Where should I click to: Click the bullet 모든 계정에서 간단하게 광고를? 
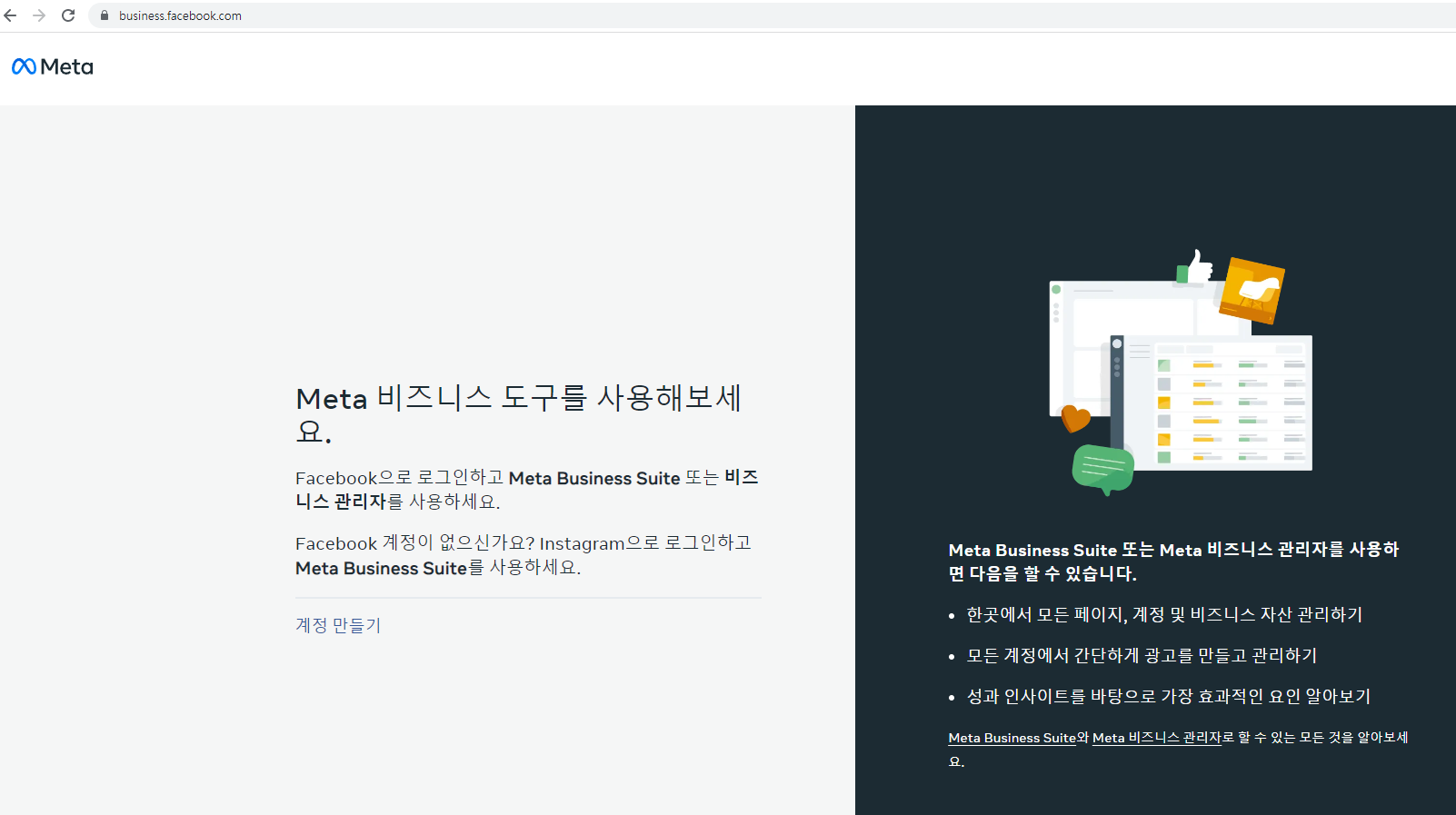pyautogui.click(x=1142, y=656)
